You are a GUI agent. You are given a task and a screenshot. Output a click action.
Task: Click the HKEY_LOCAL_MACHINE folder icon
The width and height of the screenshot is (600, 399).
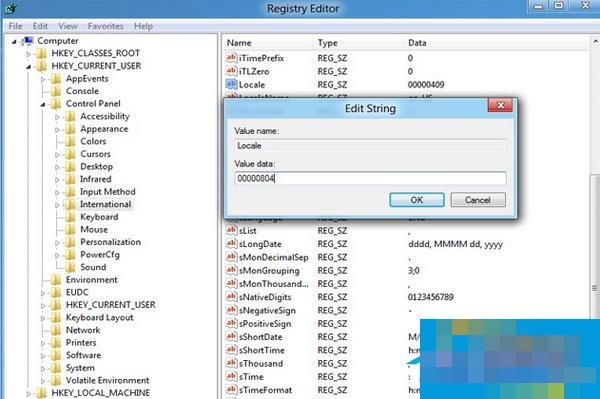[41, 393]
